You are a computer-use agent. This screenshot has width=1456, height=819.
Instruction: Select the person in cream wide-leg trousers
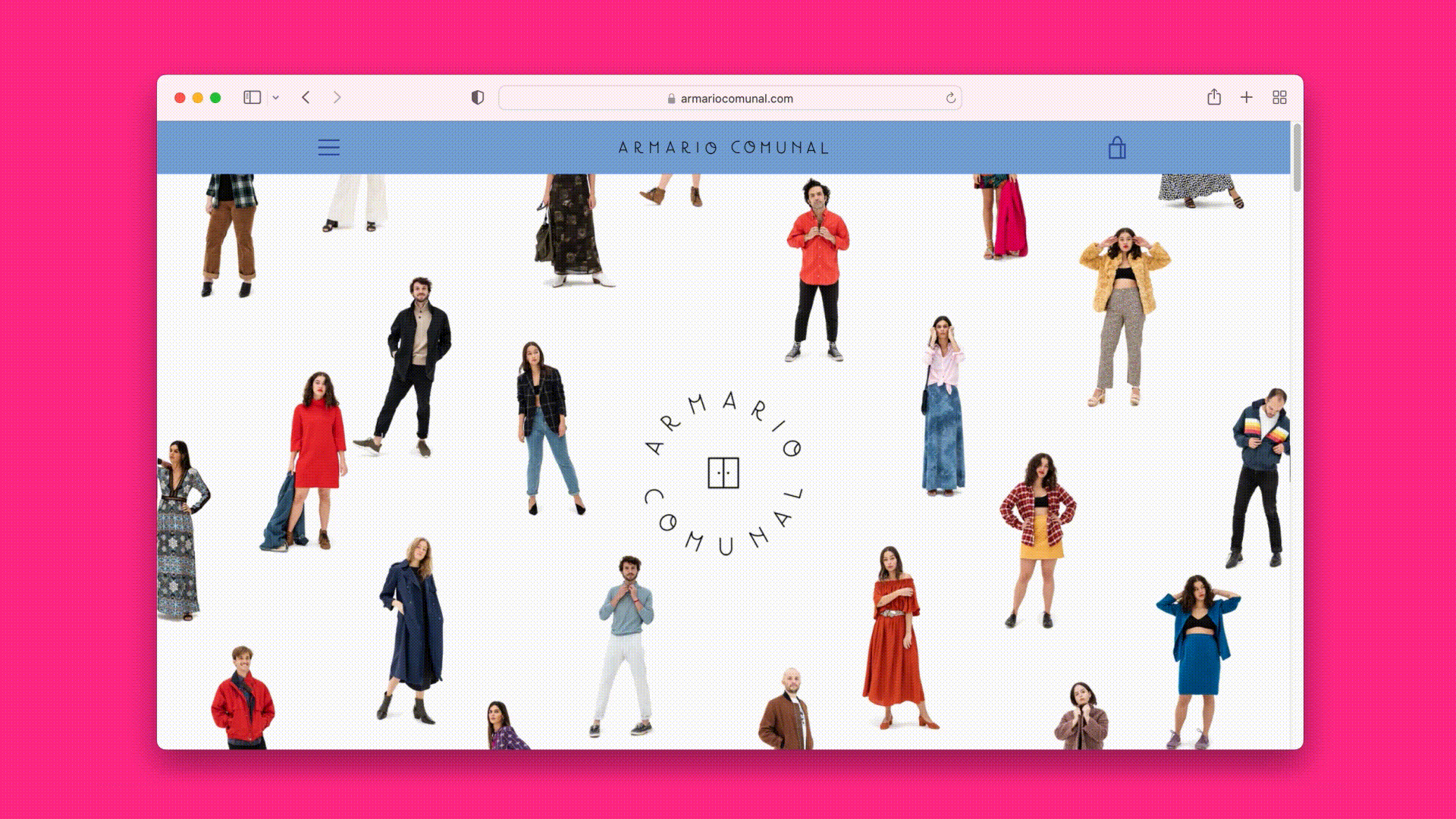pos(355,202)
